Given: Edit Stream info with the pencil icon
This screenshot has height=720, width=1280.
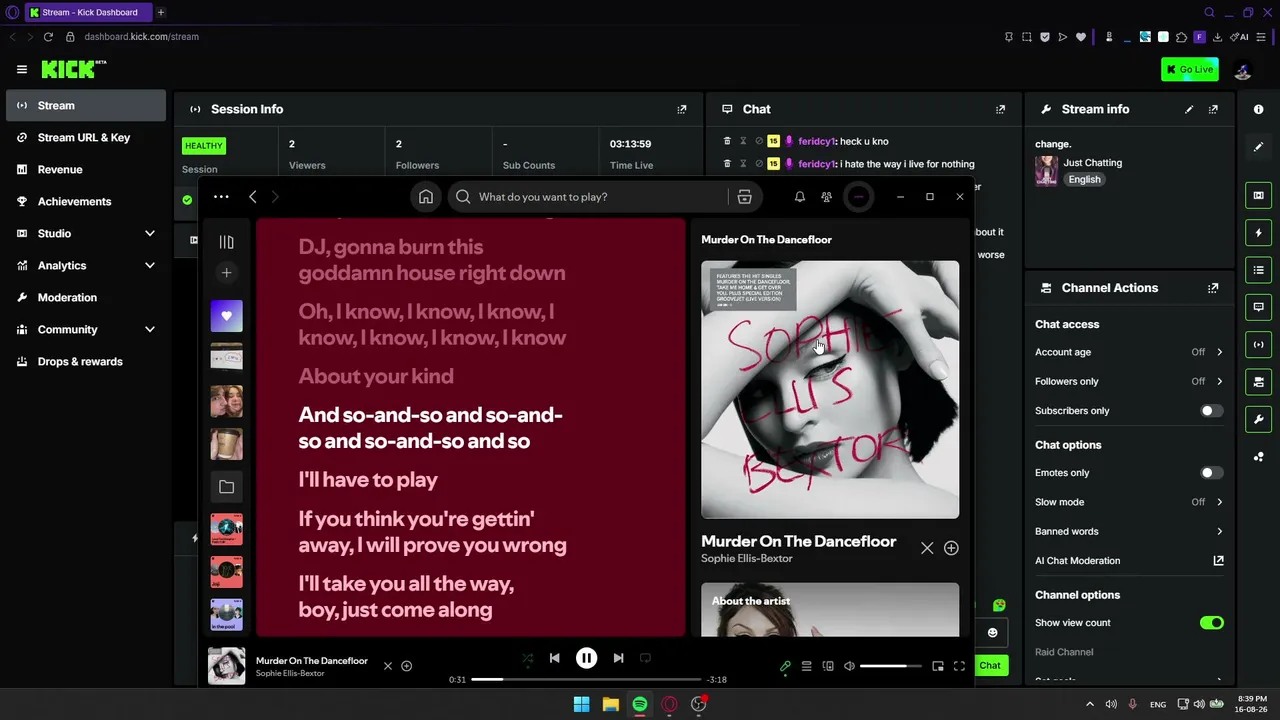Looking at the screenshot, I should pyautogui.click(x=1189, y=109).
